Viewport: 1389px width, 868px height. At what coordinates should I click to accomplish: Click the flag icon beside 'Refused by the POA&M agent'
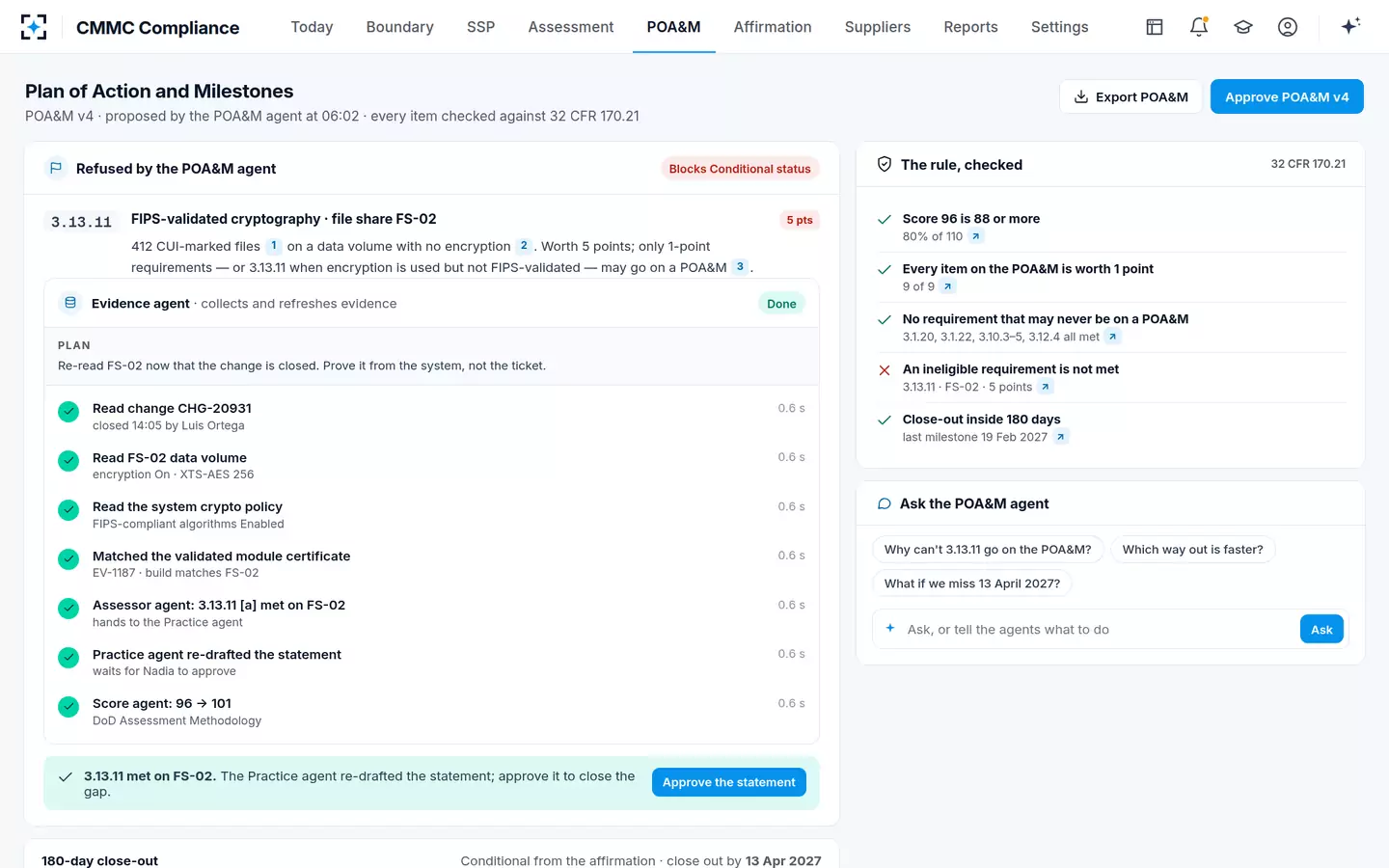(56, 169)
